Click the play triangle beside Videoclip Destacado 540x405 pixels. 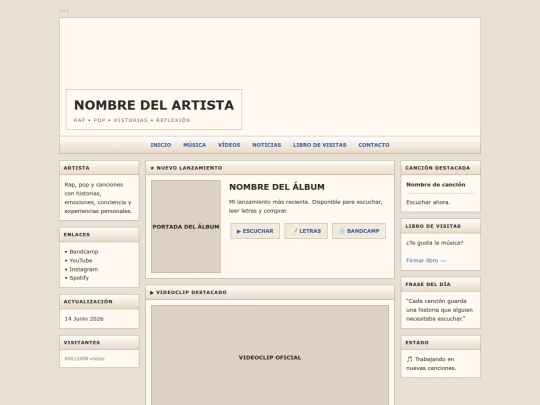click(x=152, y=292)
